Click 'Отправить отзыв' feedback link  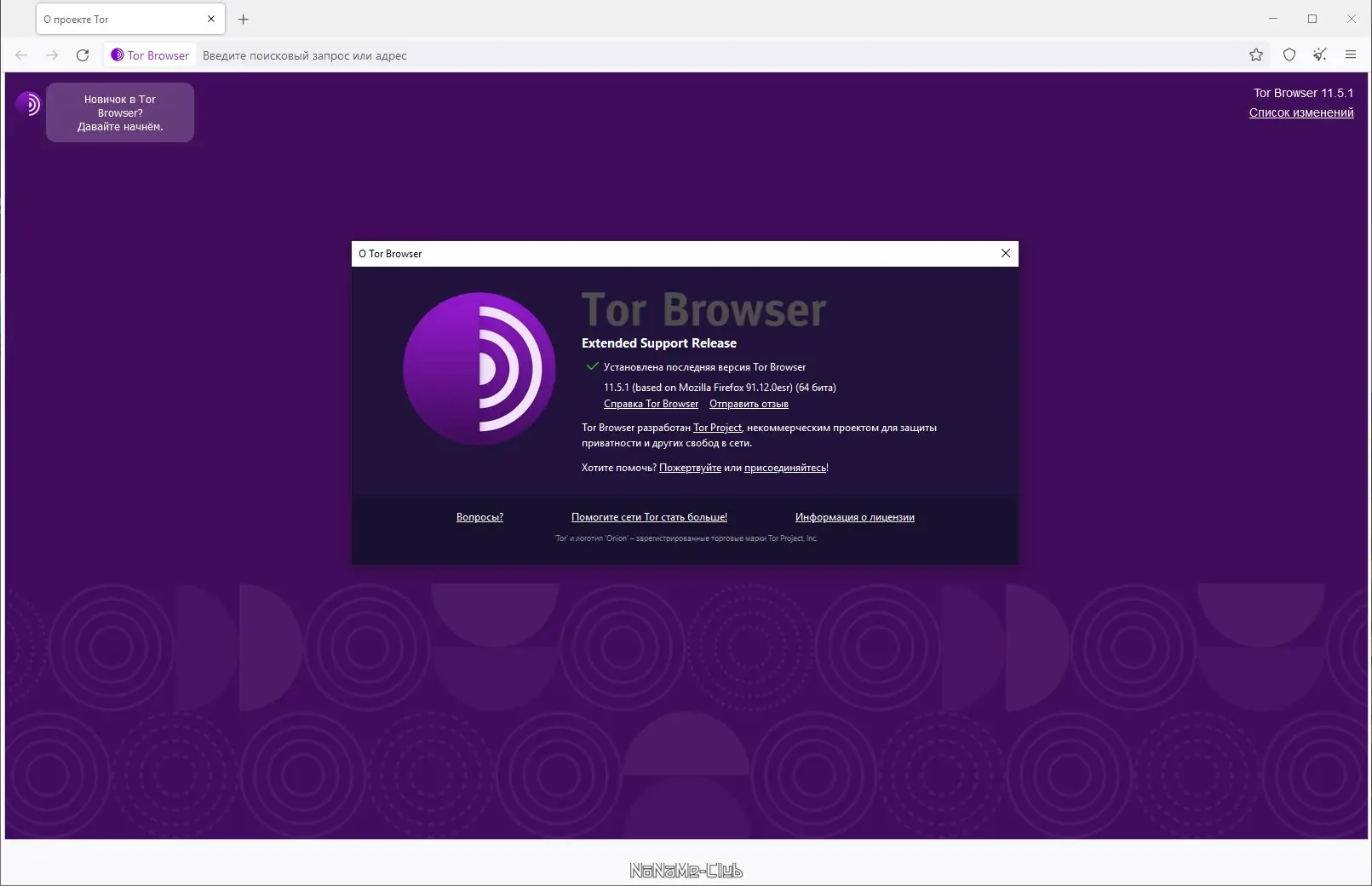[x=749, y=404]
